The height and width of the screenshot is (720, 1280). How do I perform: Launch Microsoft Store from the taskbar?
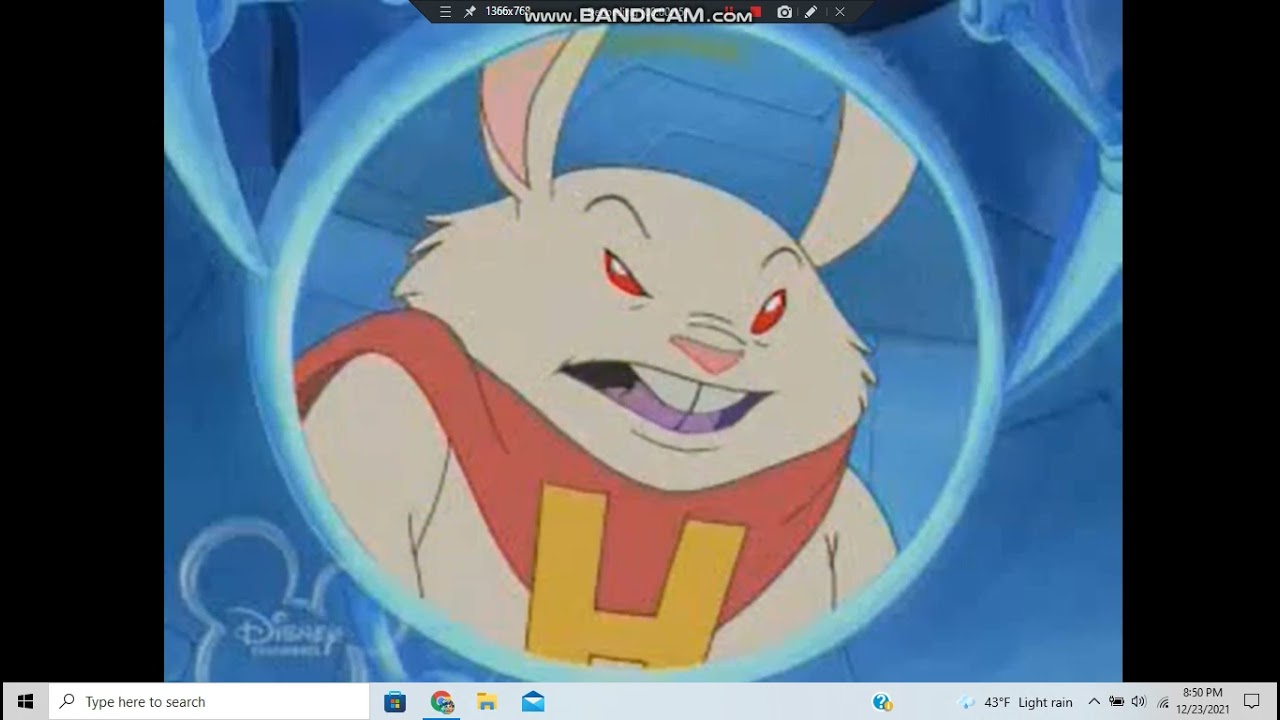click(x=395, y=702)
